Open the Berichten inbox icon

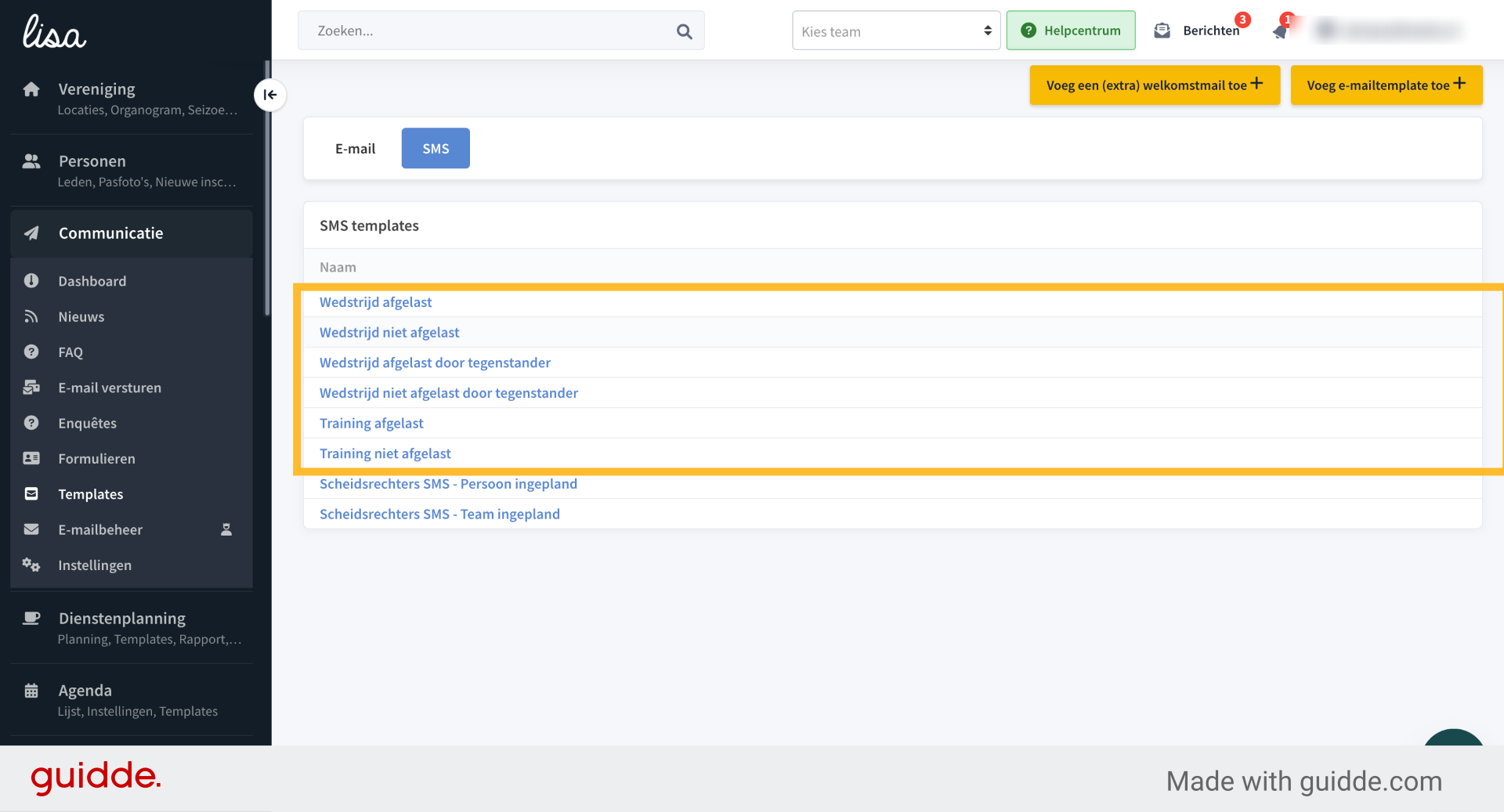1162,31
